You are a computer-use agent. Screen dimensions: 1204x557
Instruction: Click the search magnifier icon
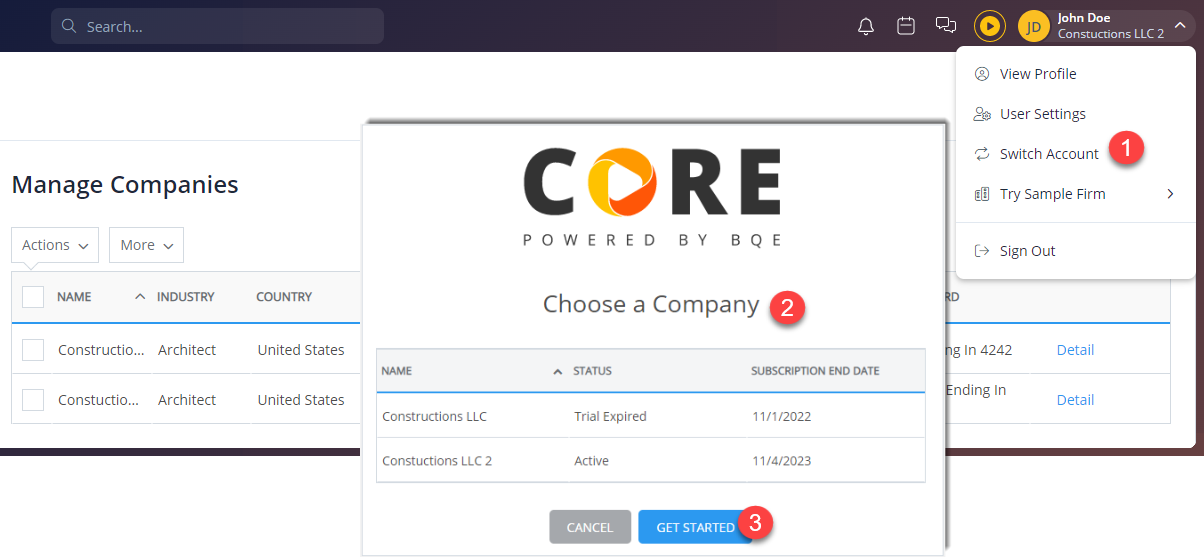[69, 26]
